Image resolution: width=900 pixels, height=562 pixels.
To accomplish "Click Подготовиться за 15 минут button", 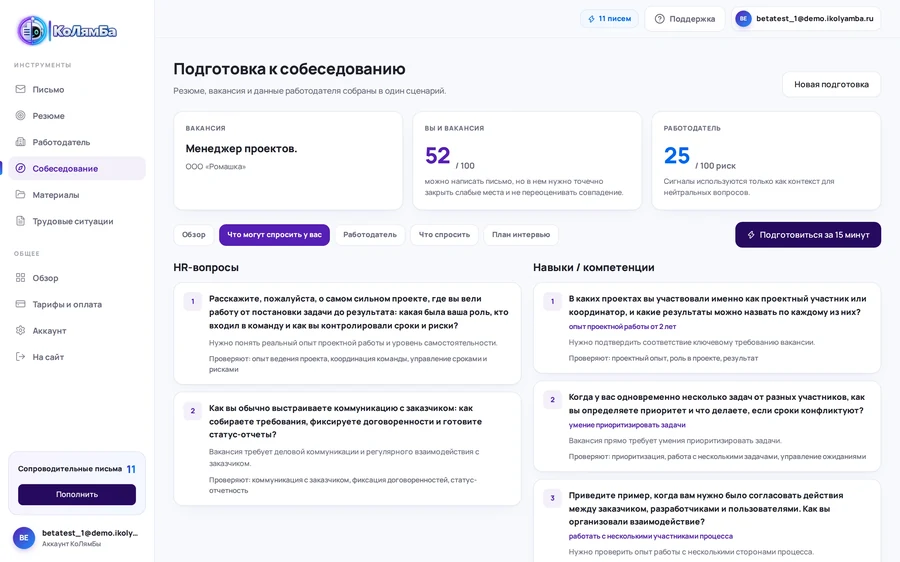I will 808,235.
